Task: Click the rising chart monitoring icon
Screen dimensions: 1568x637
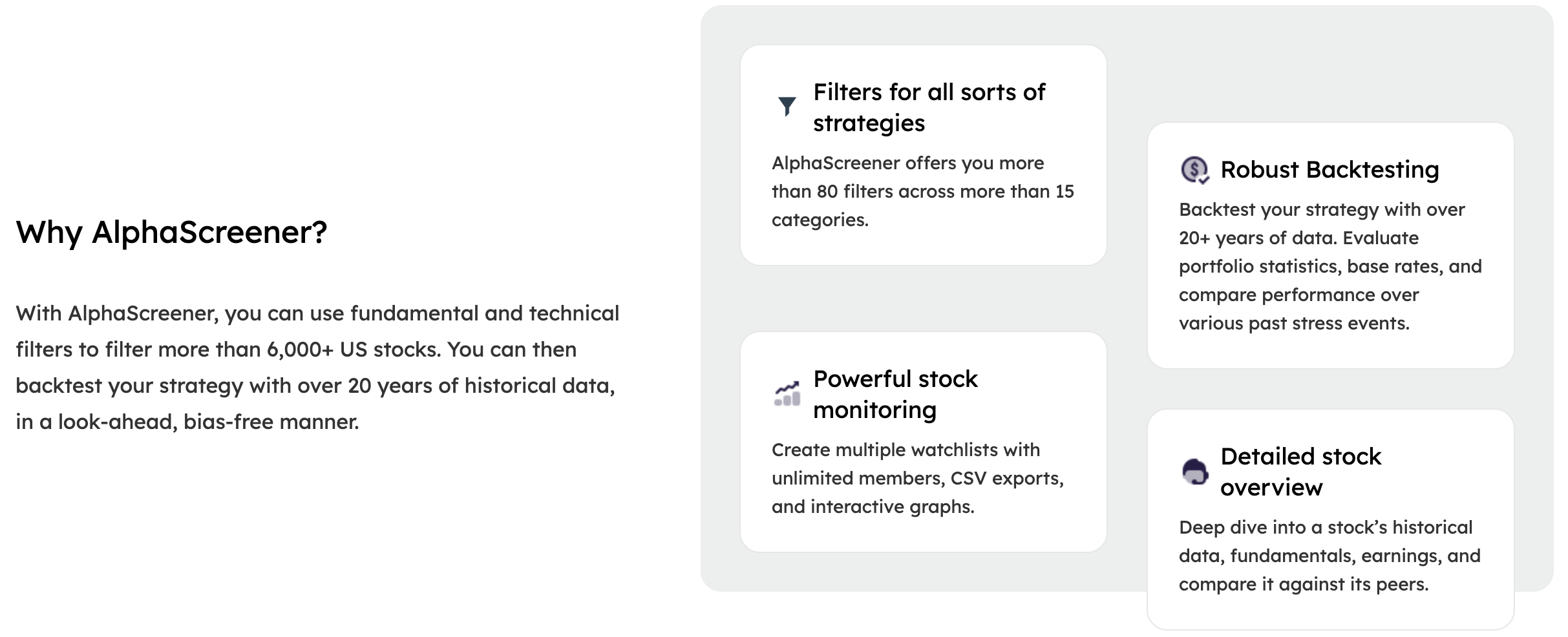Action: coord(787,393)
